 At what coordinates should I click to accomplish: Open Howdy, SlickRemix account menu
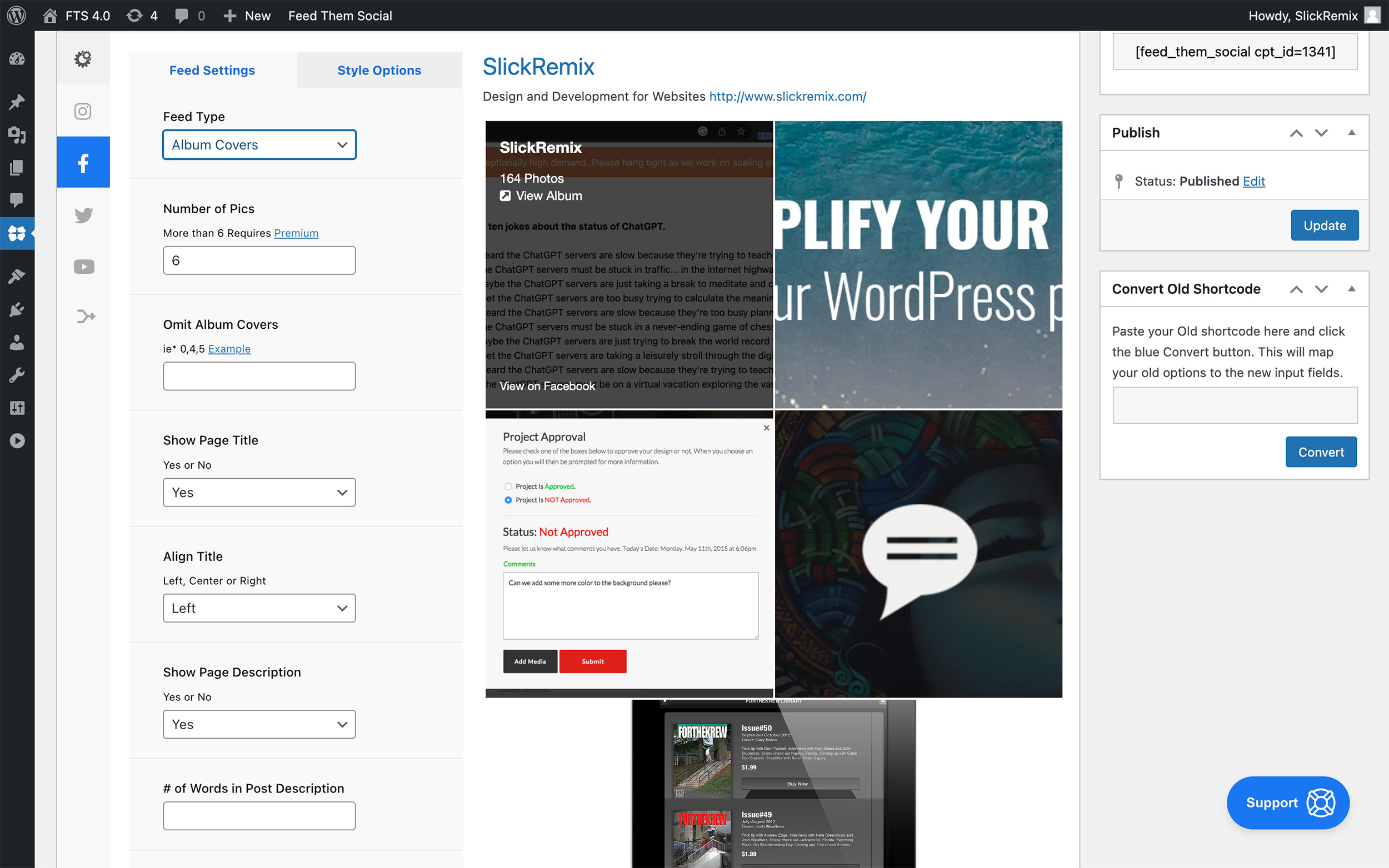pos(1314,16)
